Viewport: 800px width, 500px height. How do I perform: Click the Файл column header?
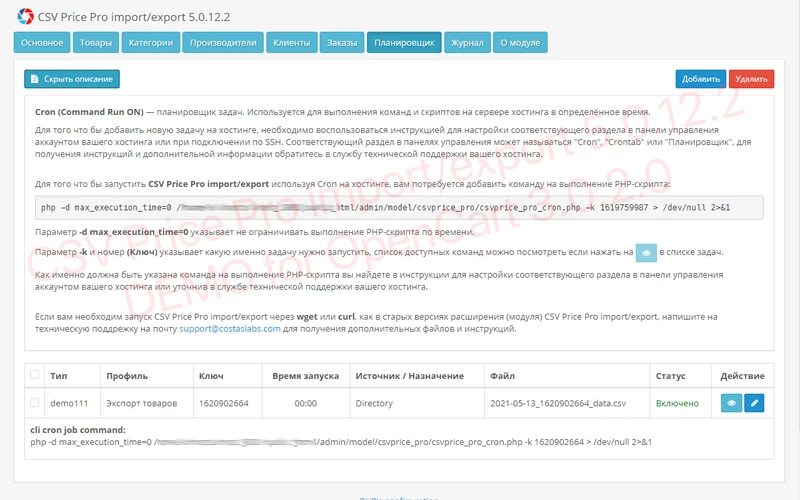pos(503,376)
